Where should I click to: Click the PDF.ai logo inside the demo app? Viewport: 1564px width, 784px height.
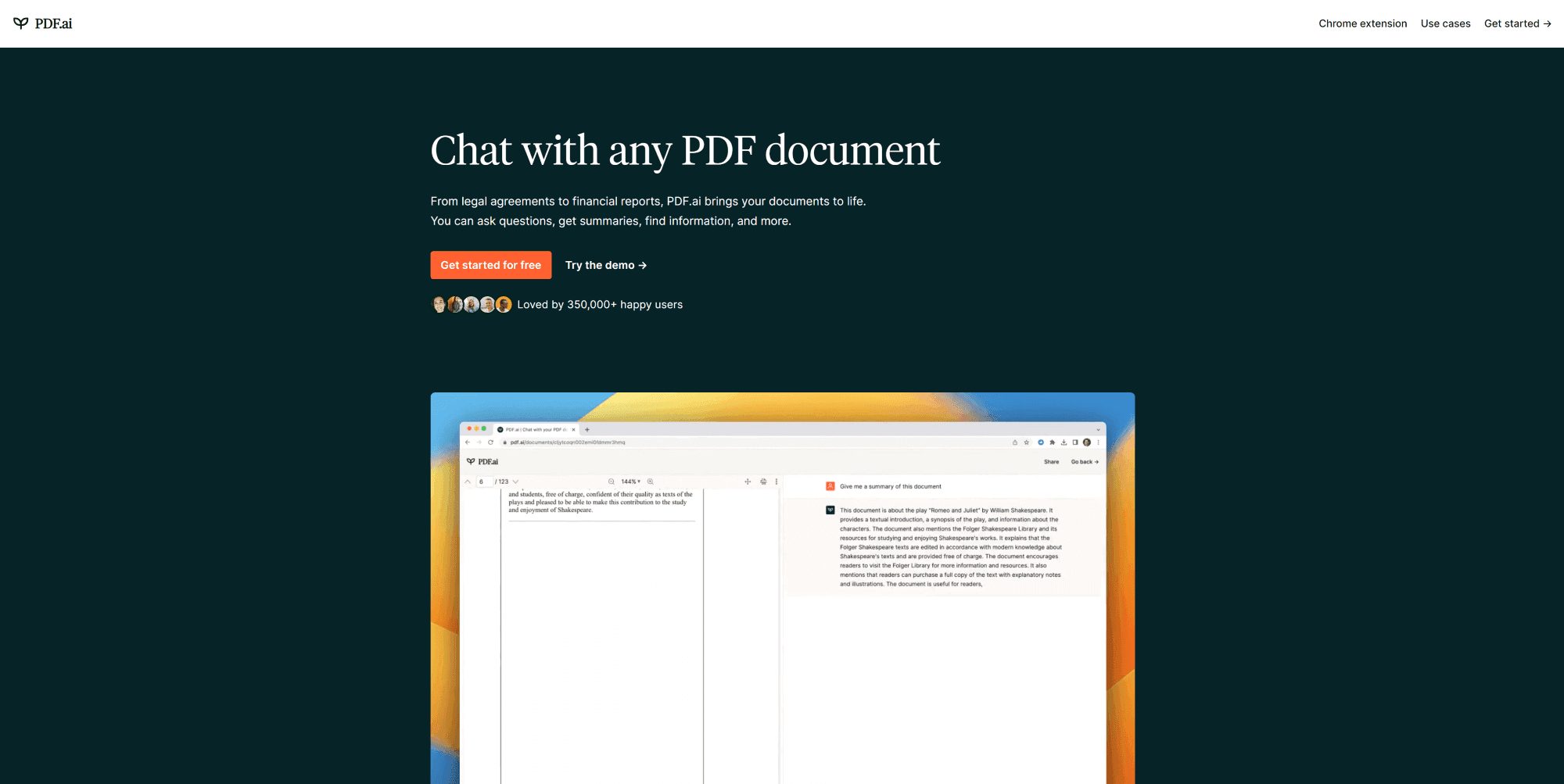click(x=482, y=462)
